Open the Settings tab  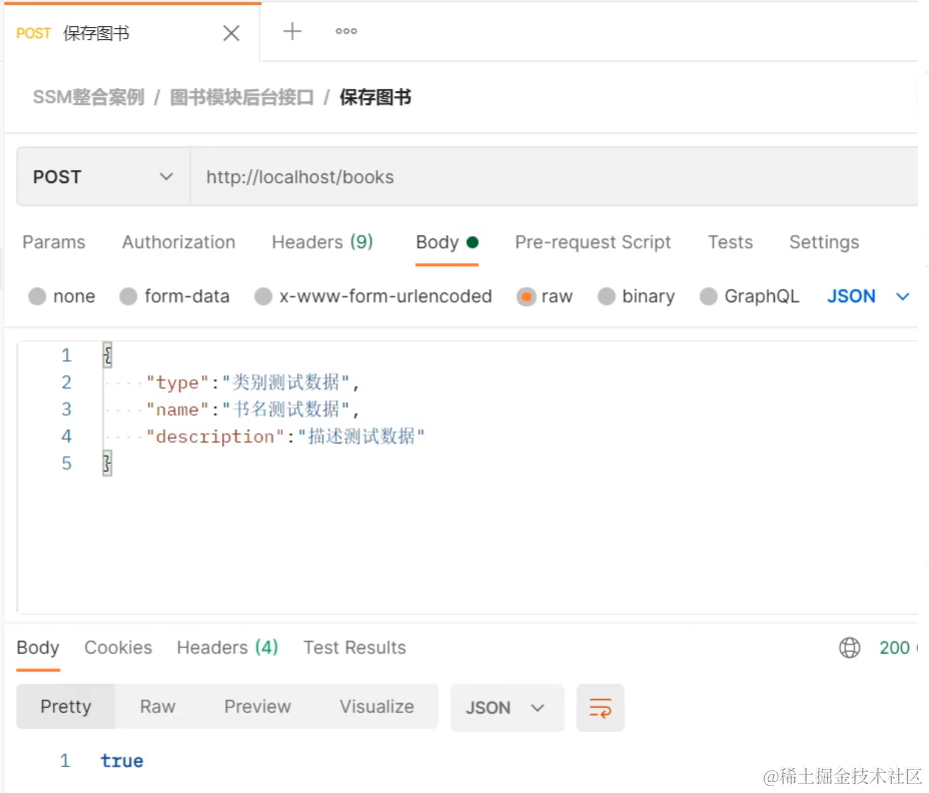824,242
